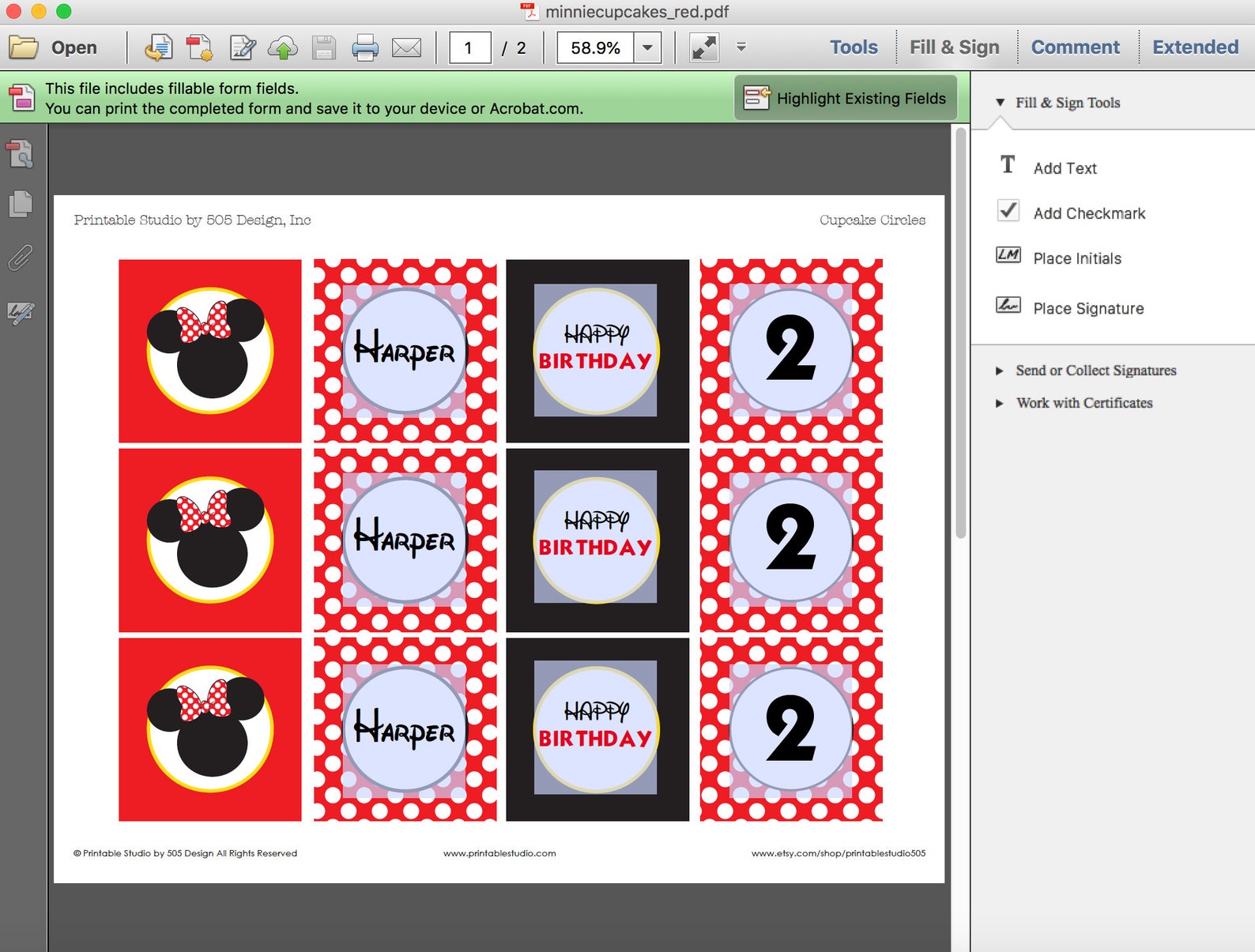Click the 58.9% zoom level field
Viewport: 1255px width, 952px height.
pyautogui.click(x=595, y=47)
